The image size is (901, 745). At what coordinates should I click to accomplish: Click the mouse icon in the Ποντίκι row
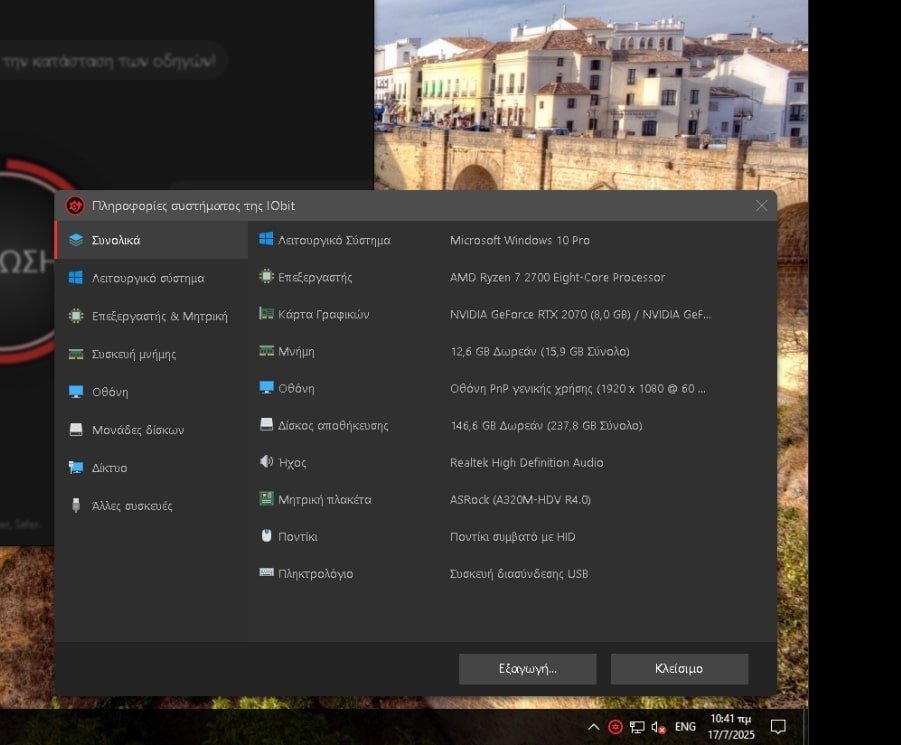tap(266, 536)
